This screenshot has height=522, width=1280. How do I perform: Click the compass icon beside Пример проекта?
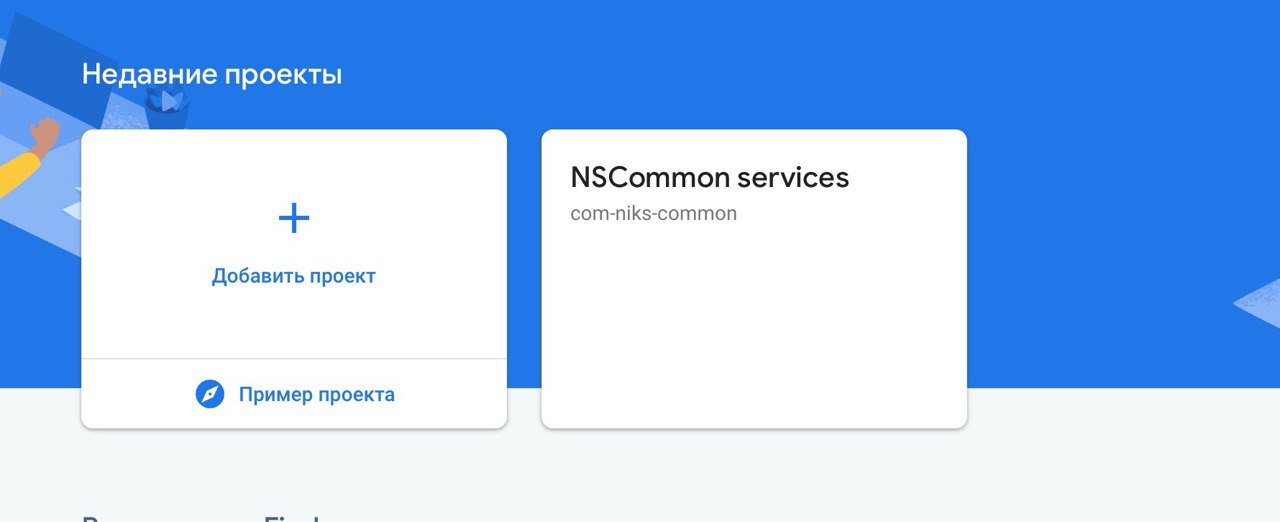pyautogui.click(x=210, y=394)
